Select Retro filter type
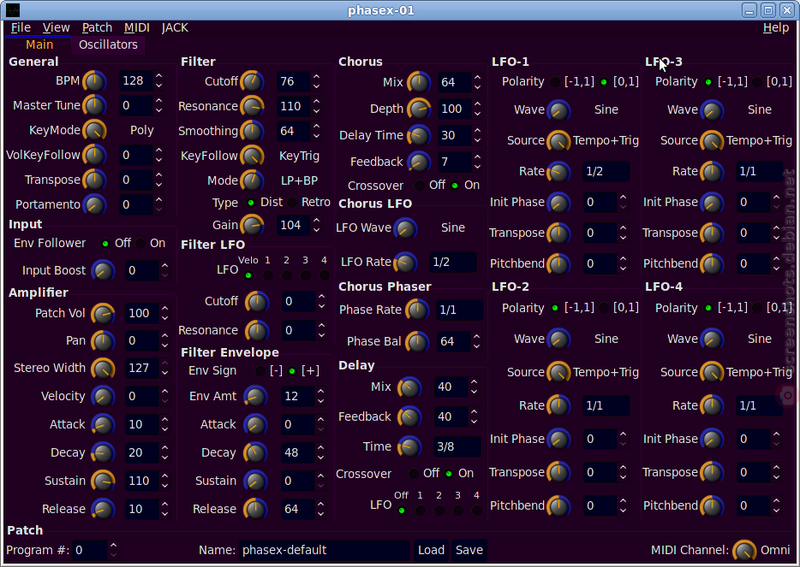The height and width of the screenshot is (567, 800). 292,203
